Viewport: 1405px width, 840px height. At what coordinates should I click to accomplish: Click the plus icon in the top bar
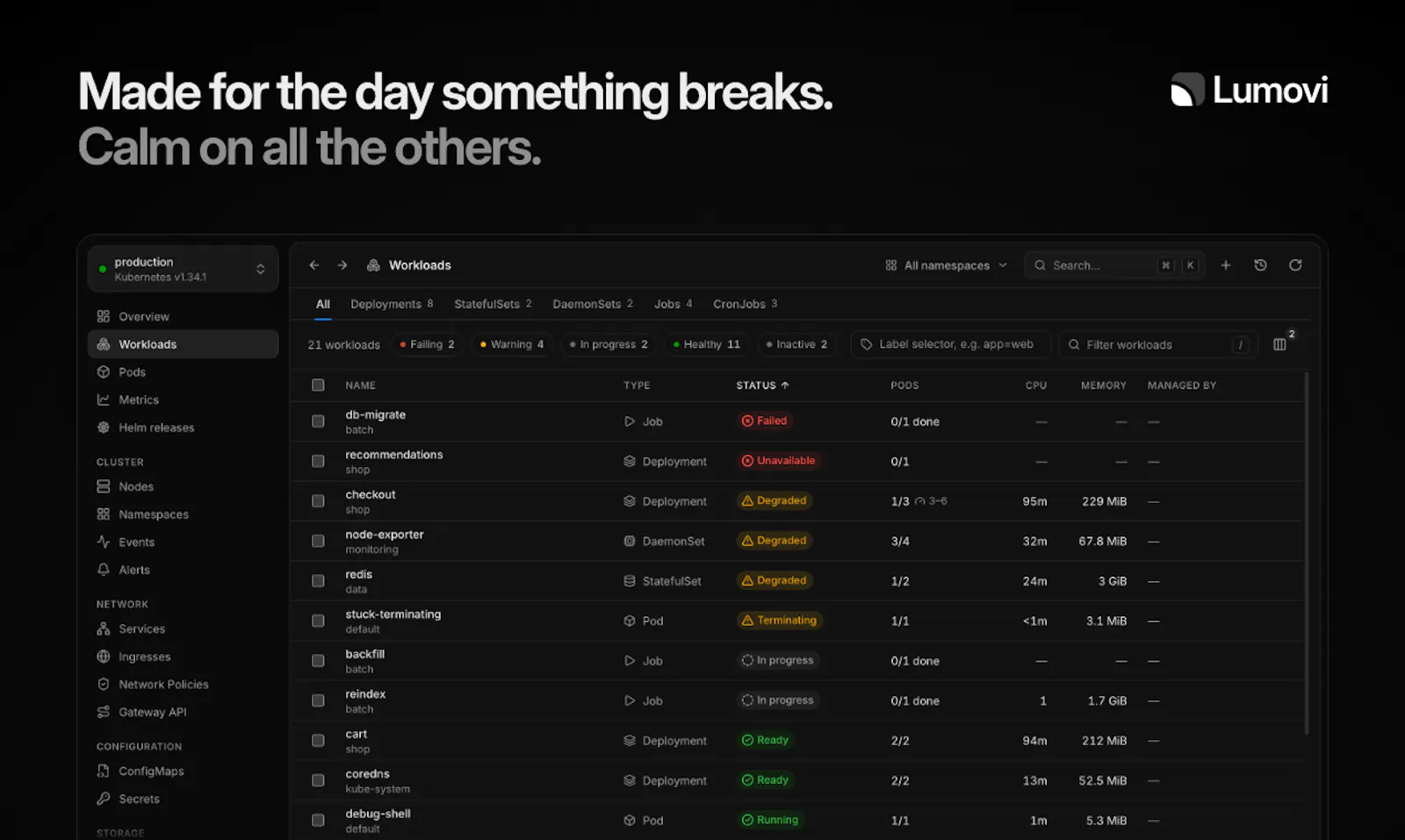pos(1226,265)
